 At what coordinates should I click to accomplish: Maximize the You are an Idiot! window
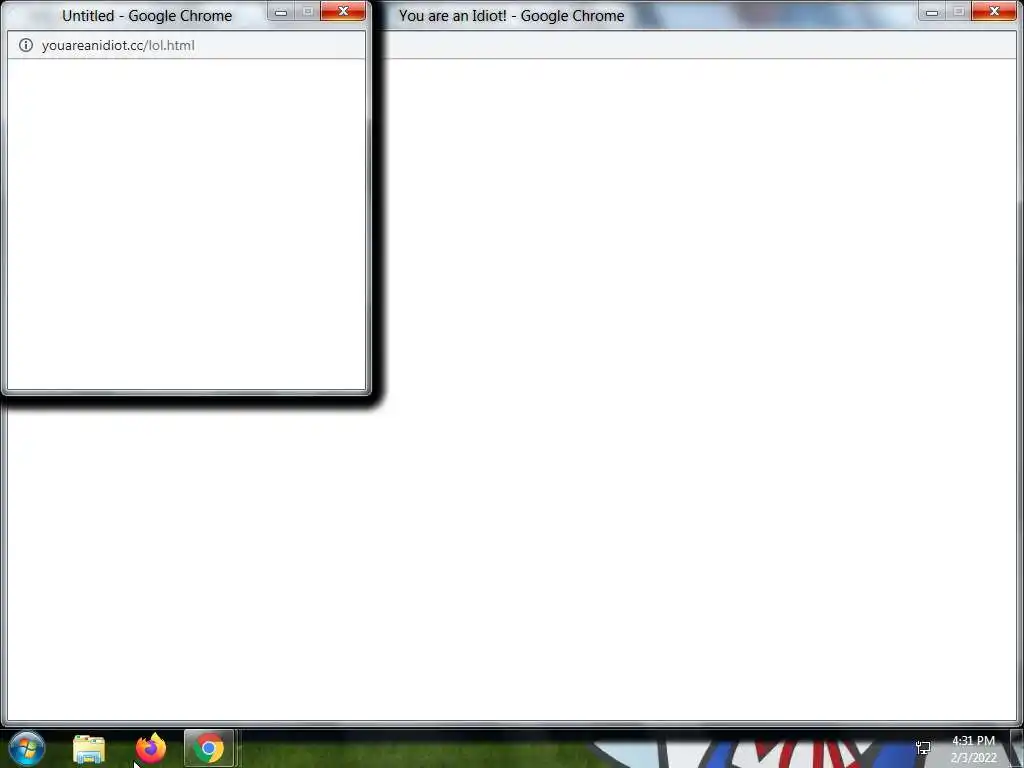coord(959,12)
